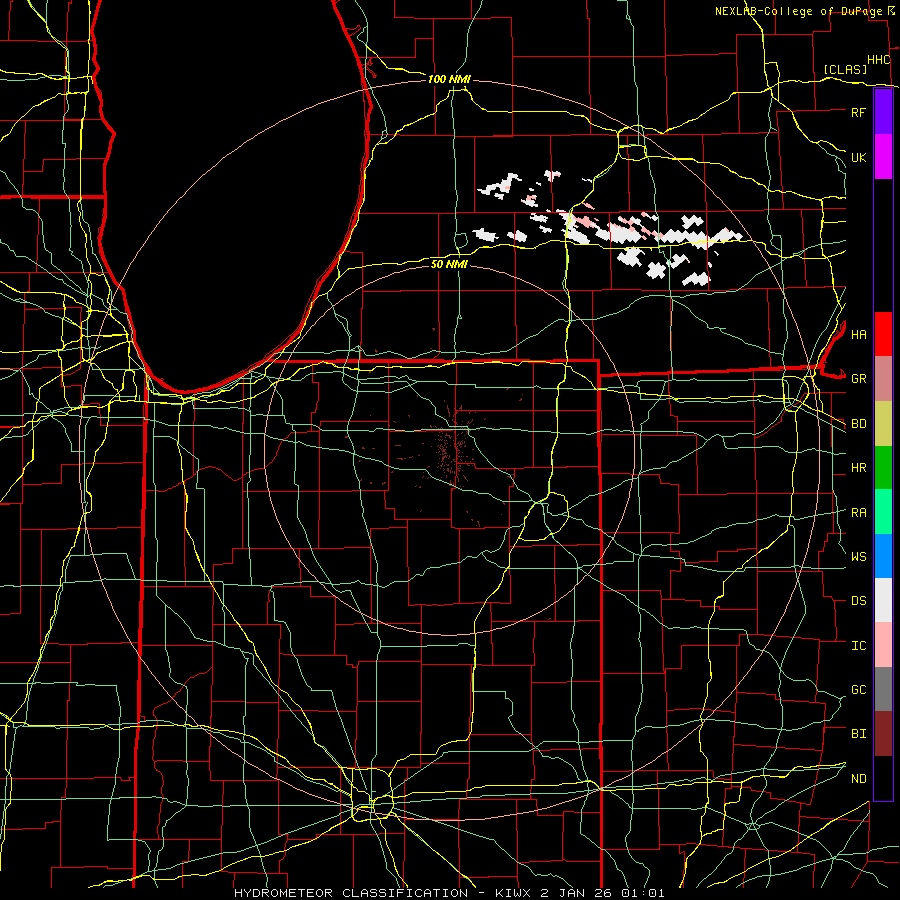Click the RF legend label
Screen dimensions: 900x900
(858, 112)
